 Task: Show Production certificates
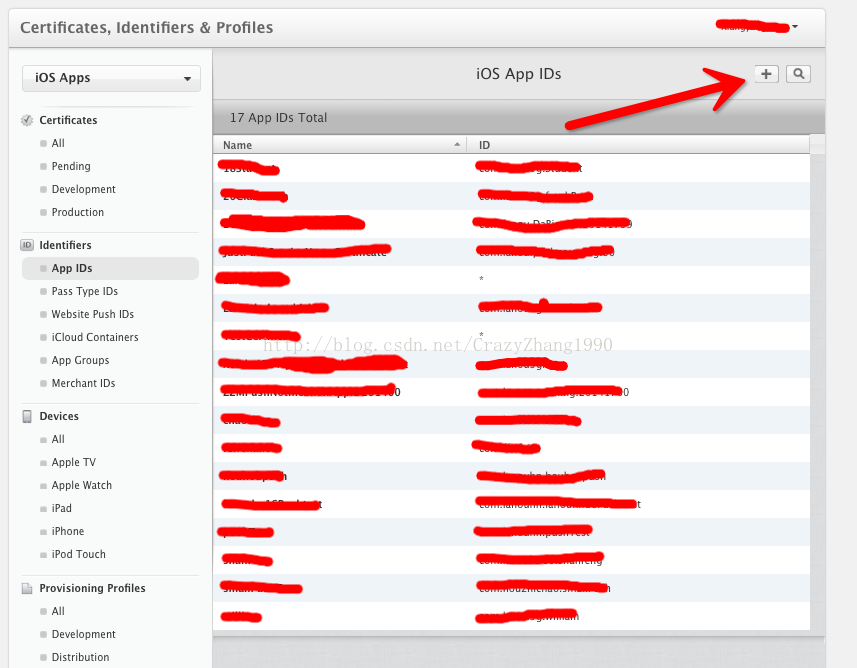click(78, 212)
